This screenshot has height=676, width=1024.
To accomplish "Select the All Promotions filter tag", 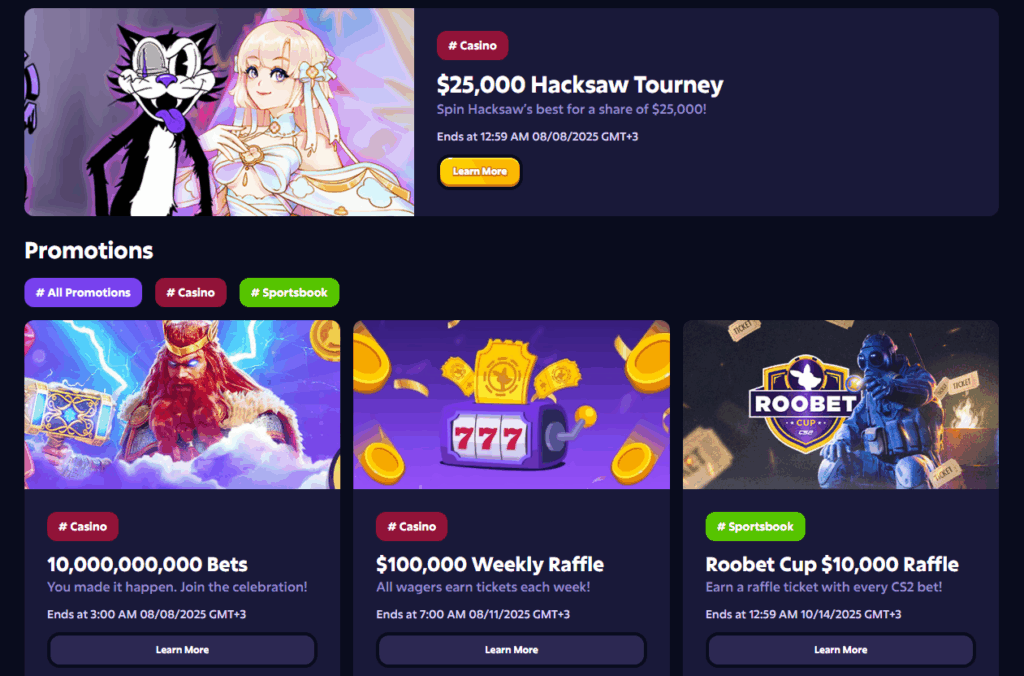I will point(83,293).
